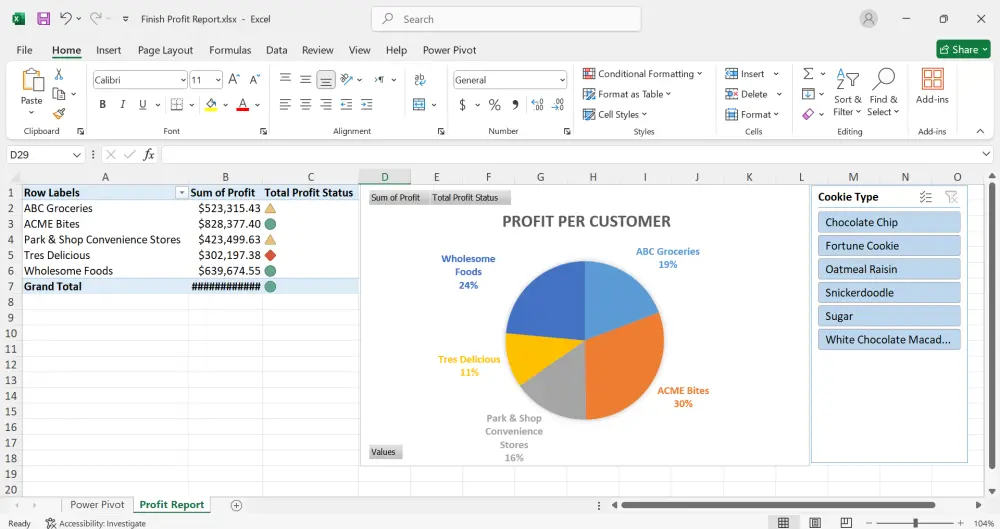Click Decrease Indent icon
Image resolution: width=1000 pixels, height=529 pixels.
tap(346, 104)
